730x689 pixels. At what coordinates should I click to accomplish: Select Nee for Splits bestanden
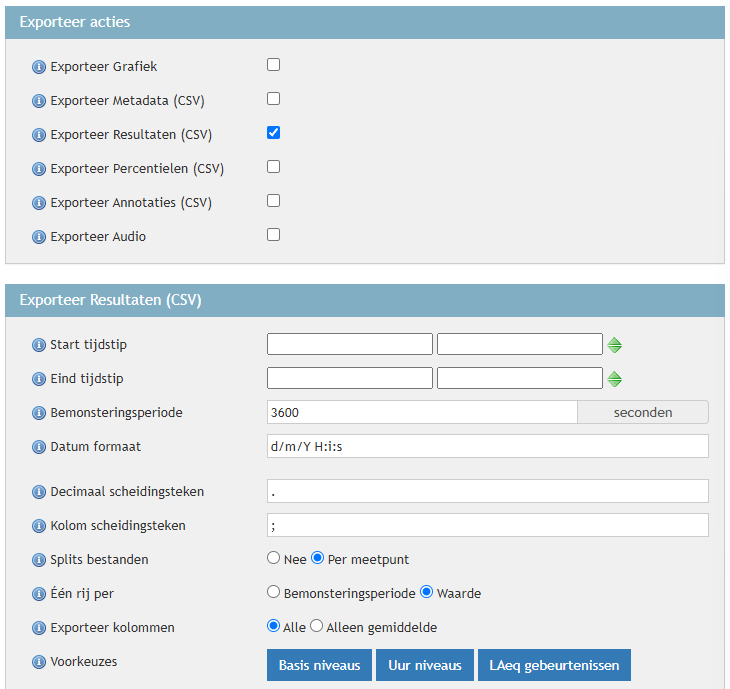pyautogui.click(x=274, y=559)
